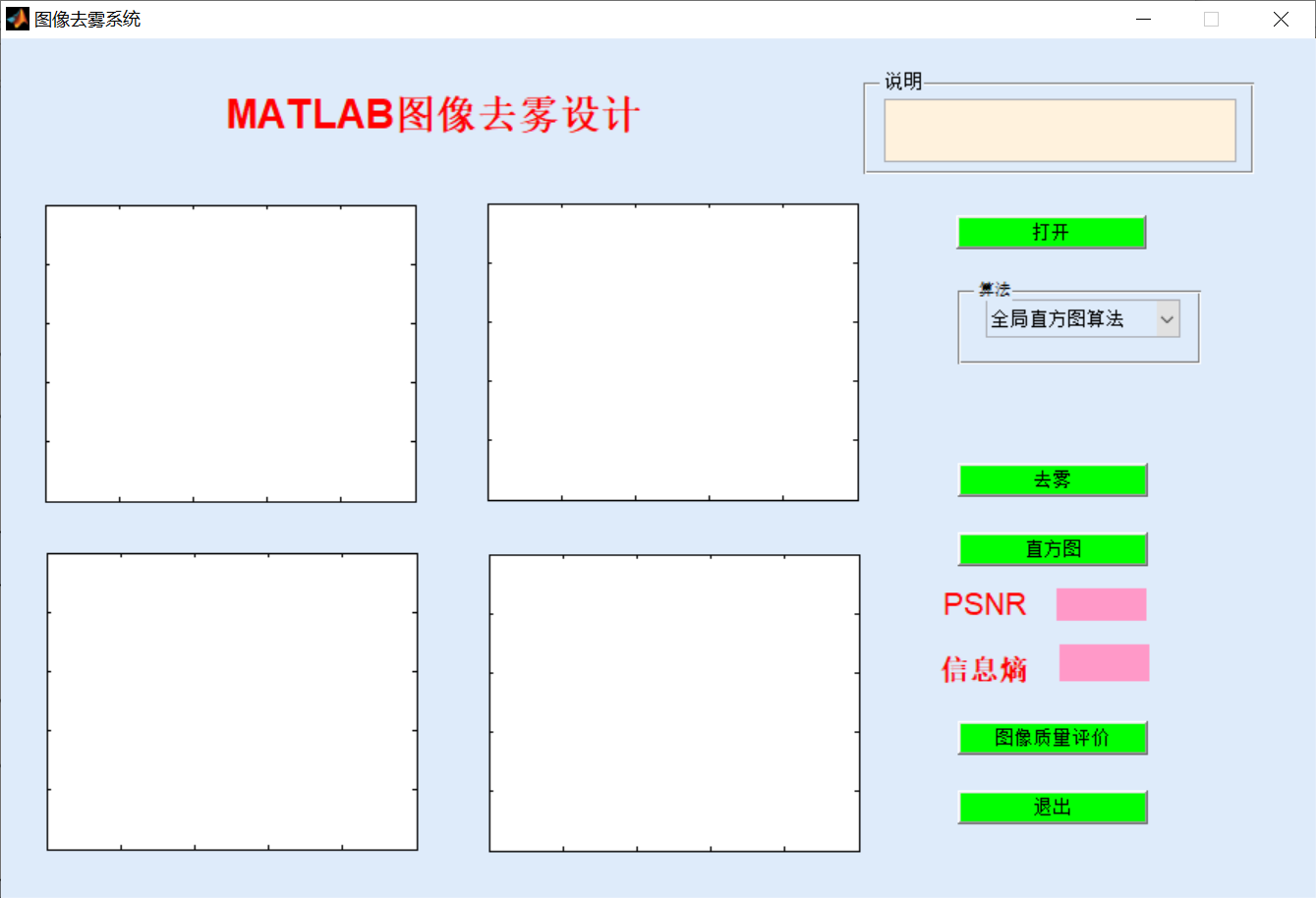The width and height of the screenshot is (1316, 898).
Task: Click the 图像去雾系统 window title text
Action: click(x=87, y=19)
